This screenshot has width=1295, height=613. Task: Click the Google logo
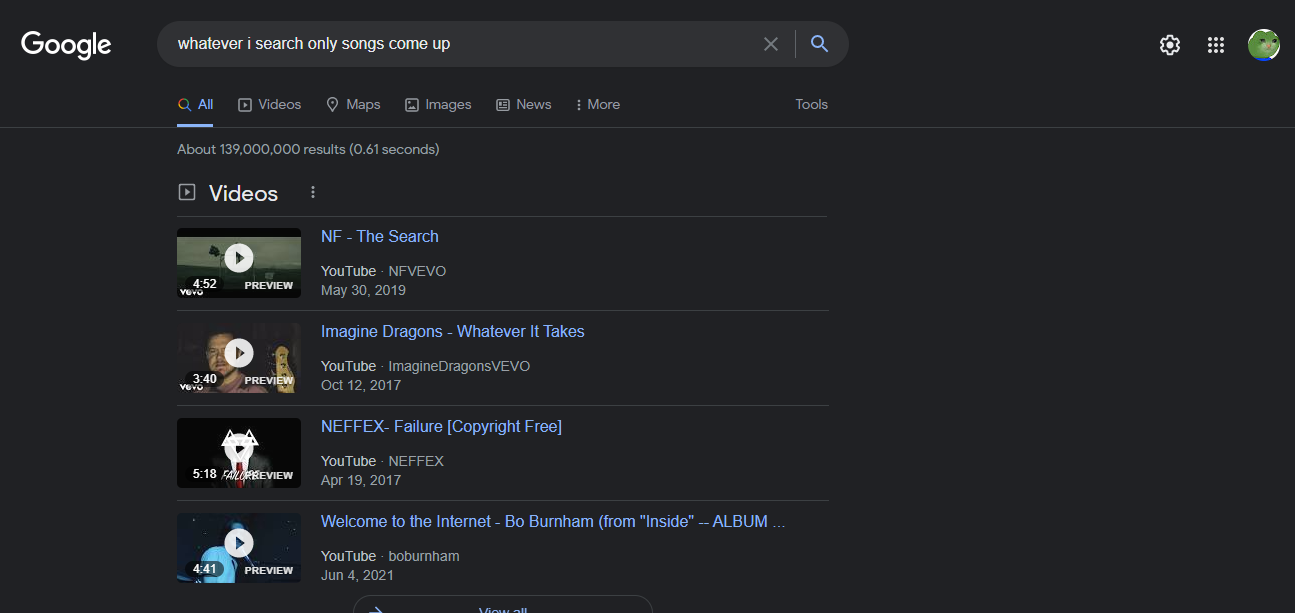66,45
